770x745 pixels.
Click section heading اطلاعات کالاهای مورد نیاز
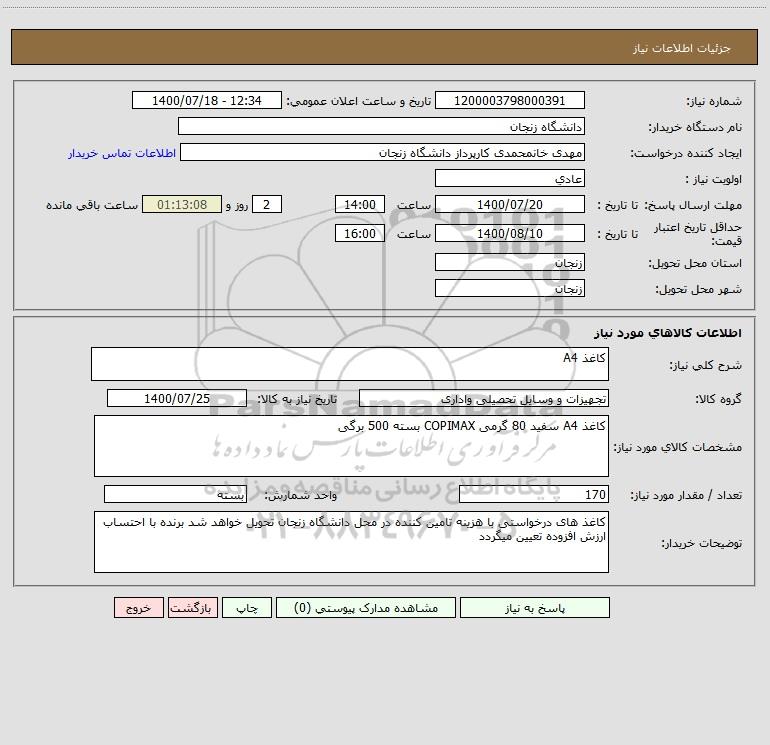(667, 333)
